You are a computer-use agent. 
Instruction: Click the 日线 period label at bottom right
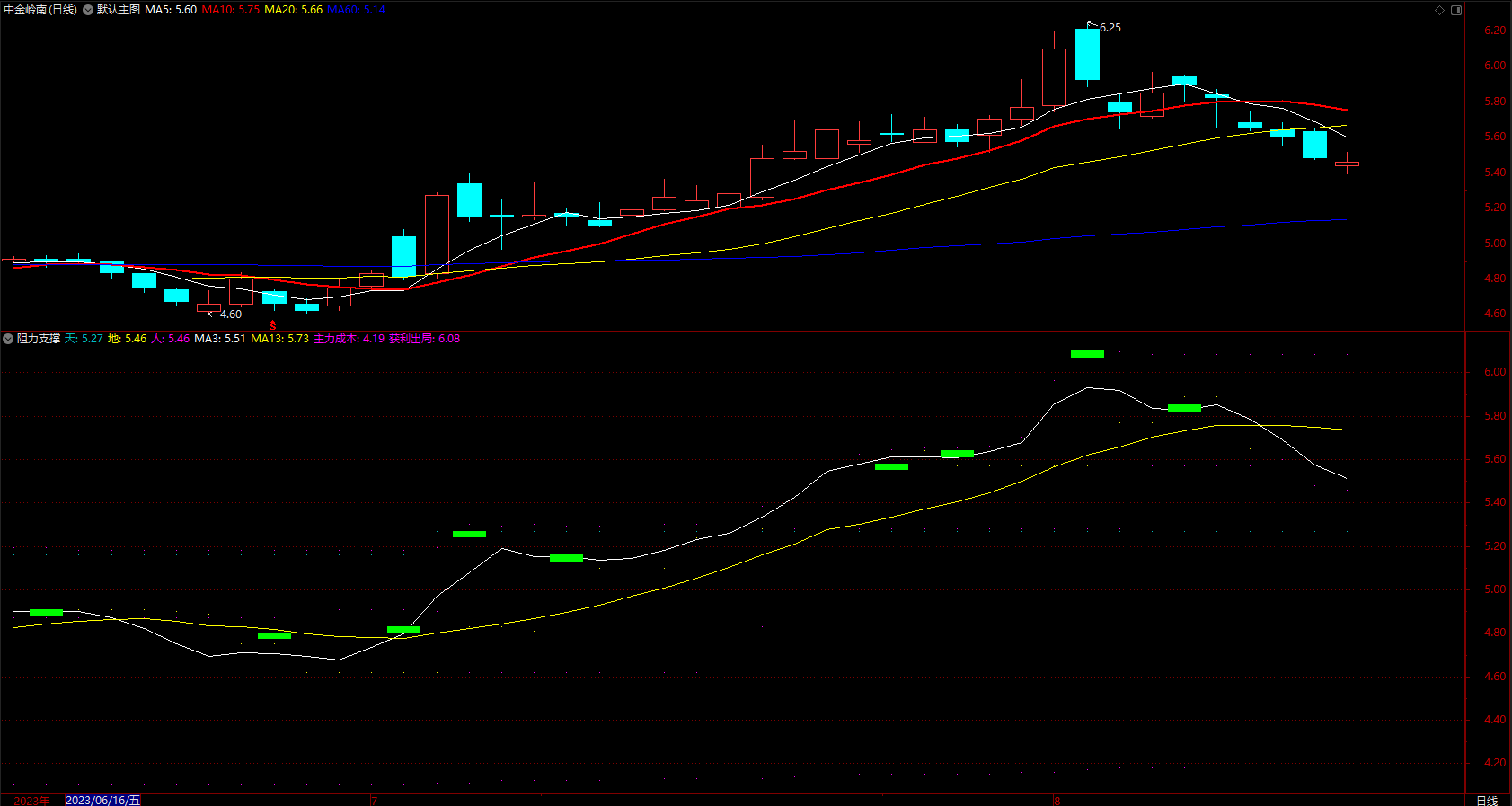1487,801
